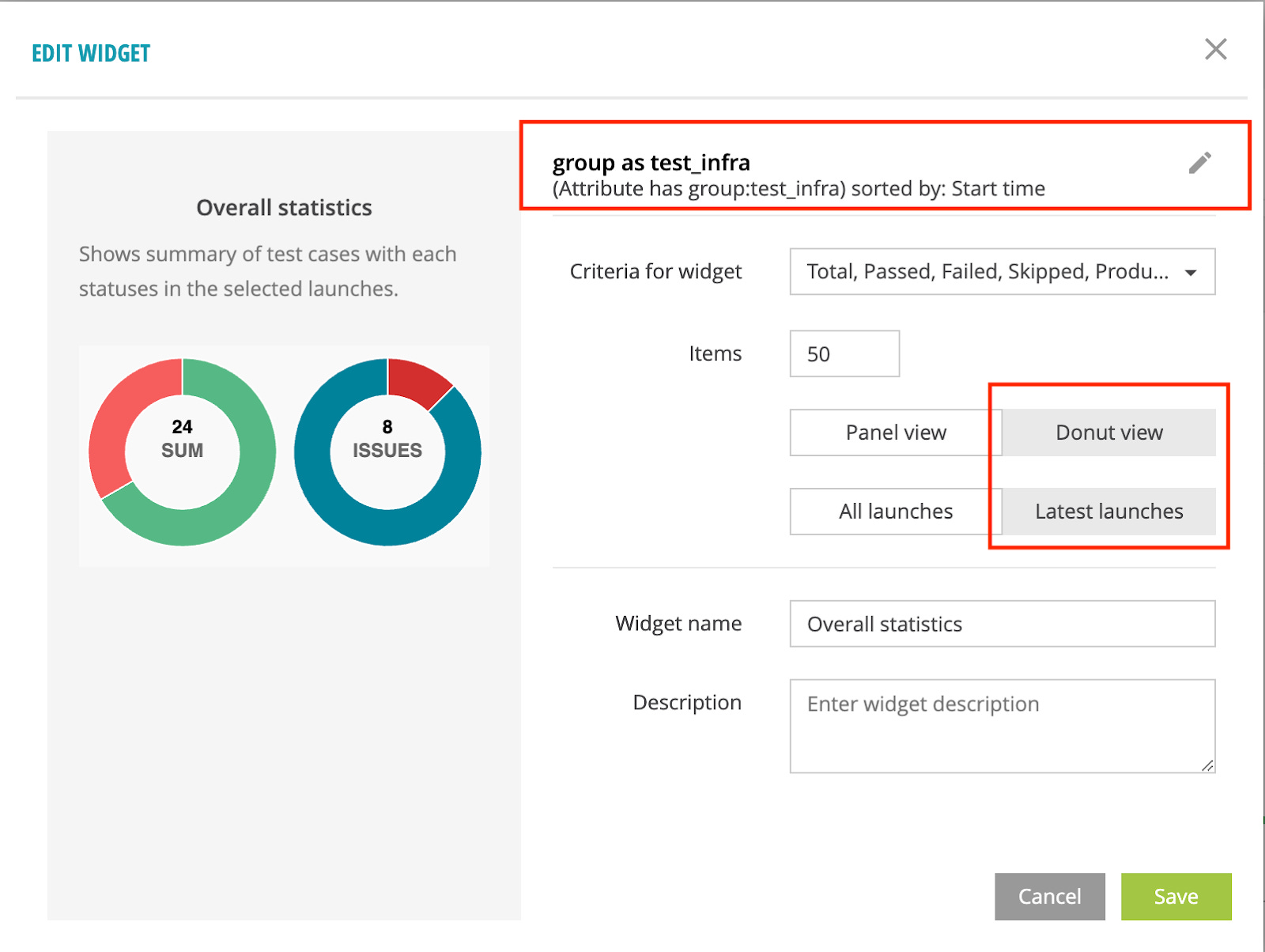Image resolution: width=1265 pixels, height=952 pixels.
Task: Click the EDIT WIDGET heading
Action: (90, 53)
